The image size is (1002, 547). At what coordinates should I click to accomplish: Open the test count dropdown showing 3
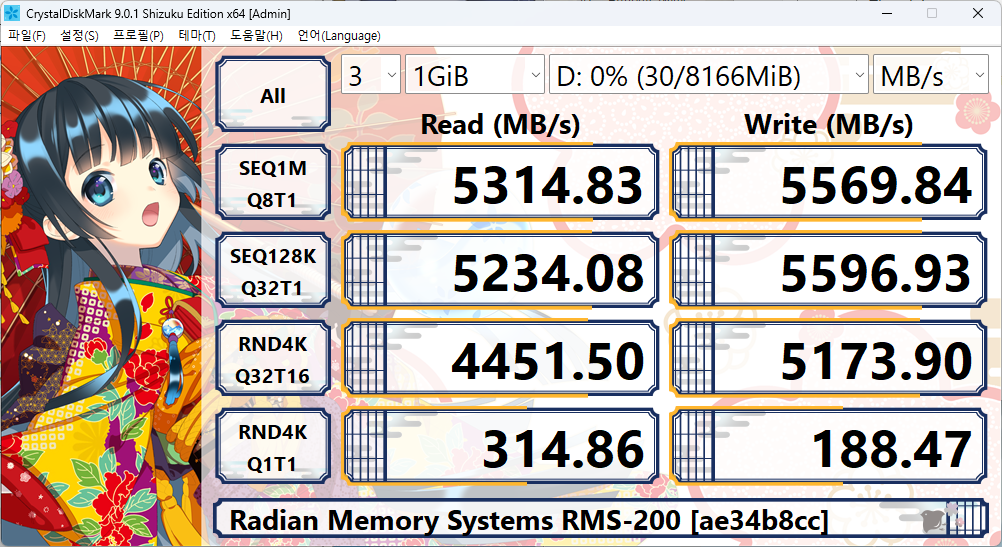[371, 76]
